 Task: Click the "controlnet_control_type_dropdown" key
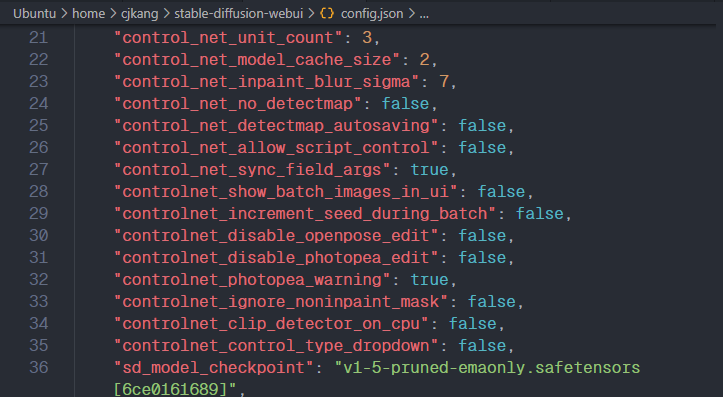tap(276, 346)
